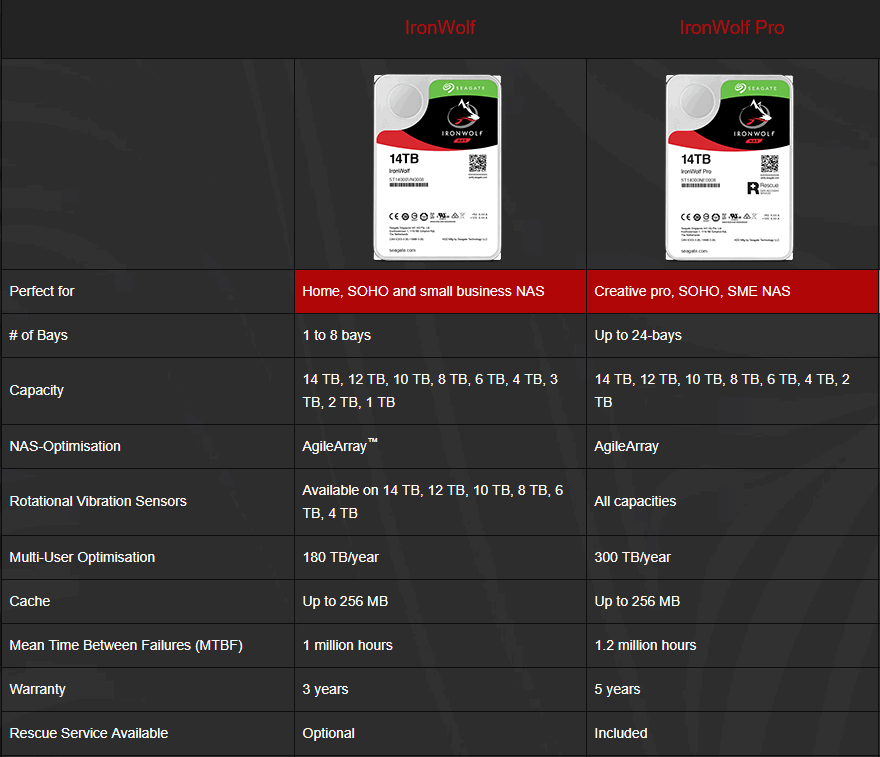Open the IronWolf 14TB drive image
This screenshot has height=757, width=880.
(437, 167)
